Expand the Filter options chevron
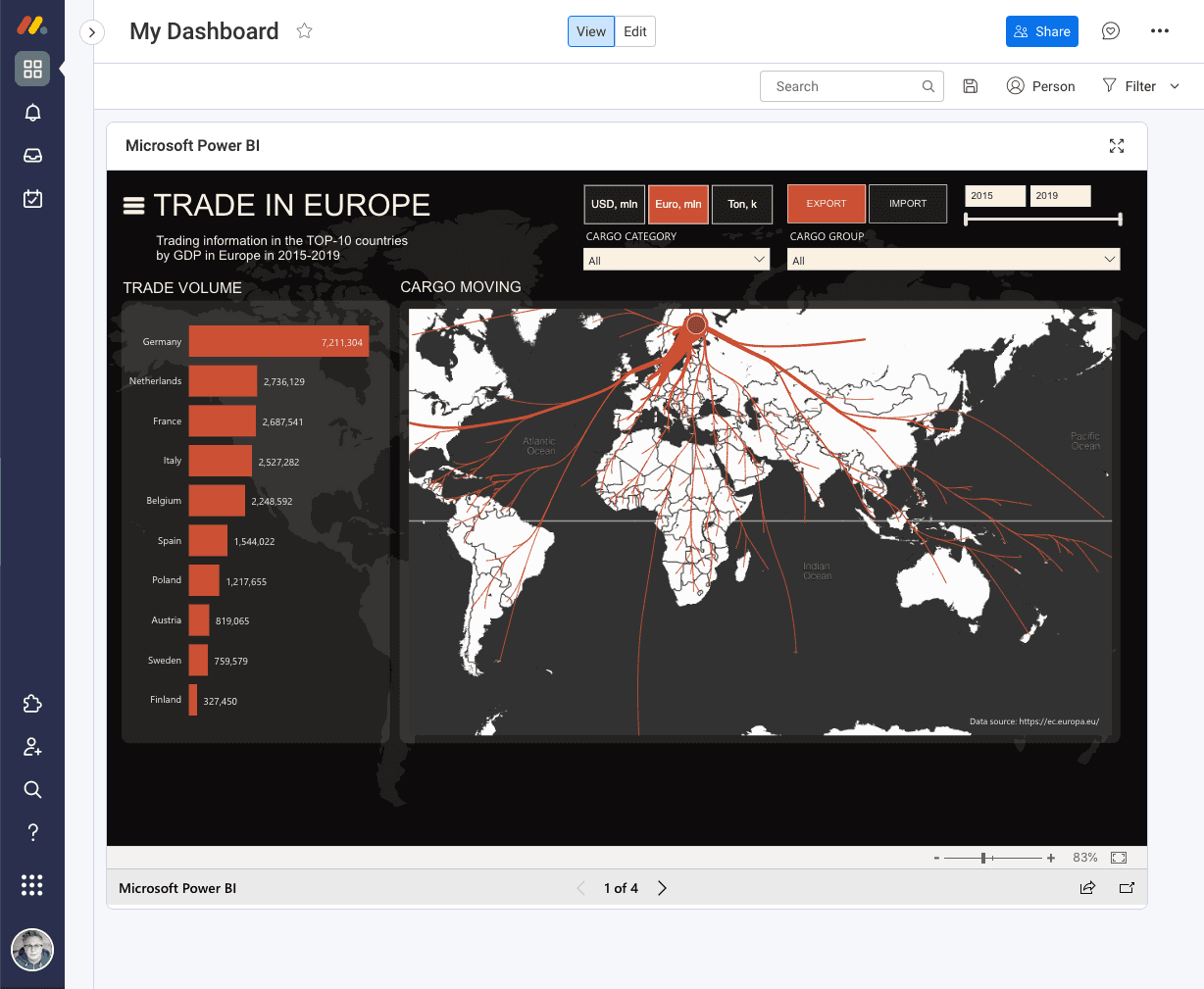 point(1175,86)
